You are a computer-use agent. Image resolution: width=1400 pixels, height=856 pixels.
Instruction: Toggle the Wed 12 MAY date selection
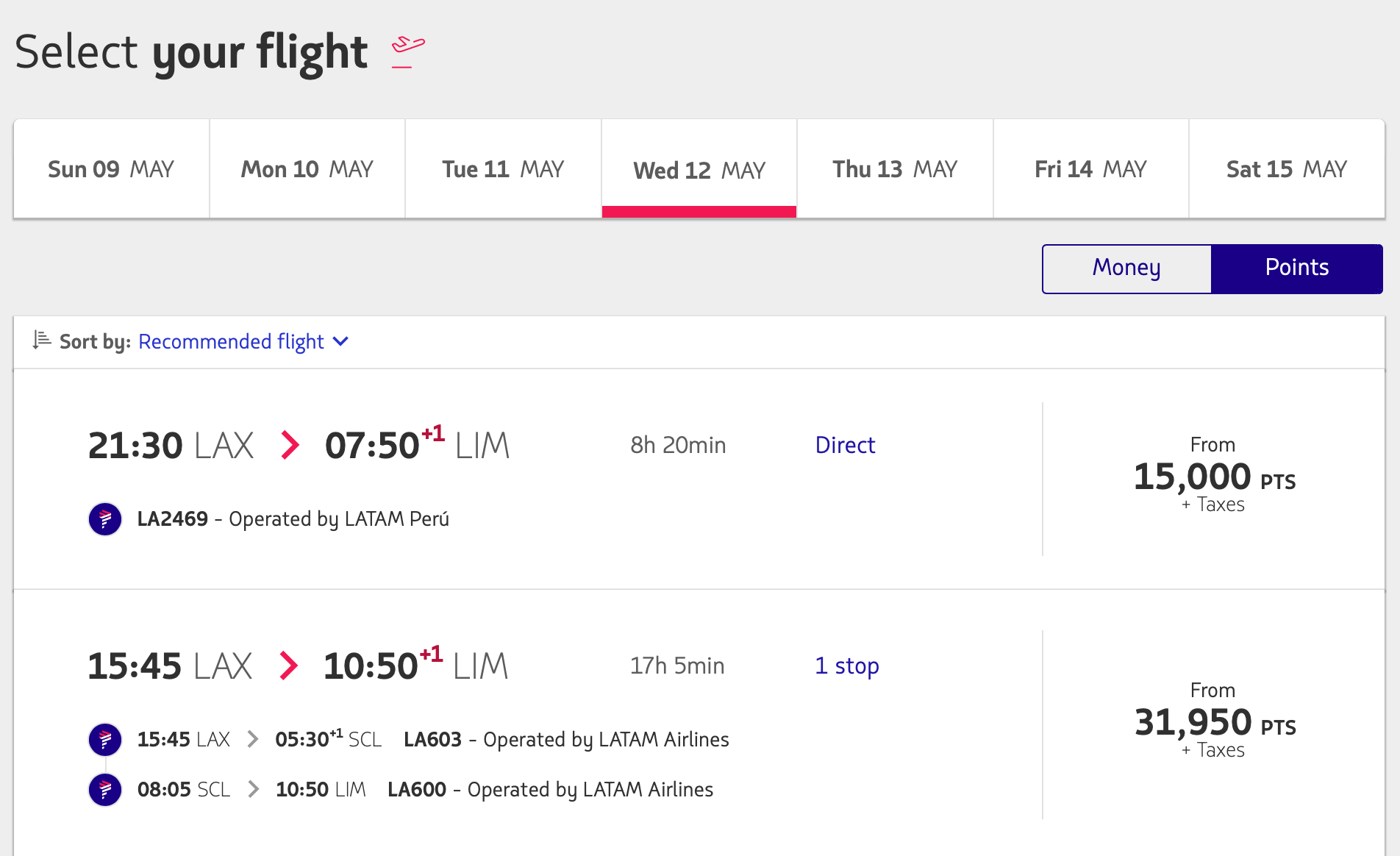tap(699, 169)
